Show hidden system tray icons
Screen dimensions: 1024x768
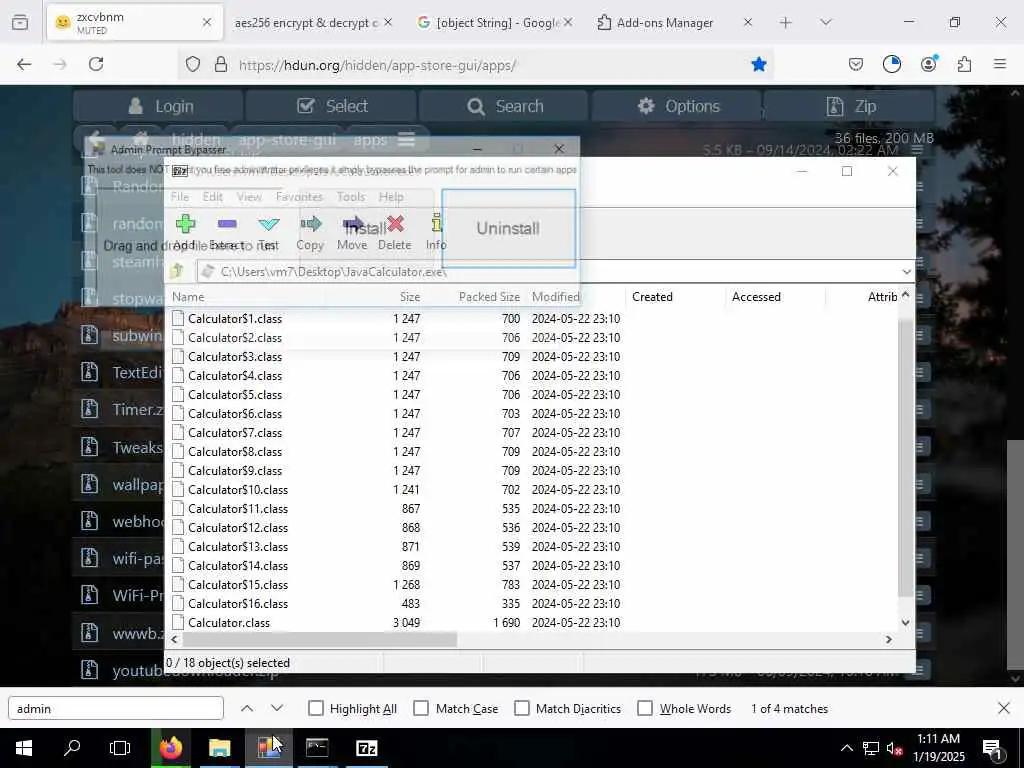point(846,748)
